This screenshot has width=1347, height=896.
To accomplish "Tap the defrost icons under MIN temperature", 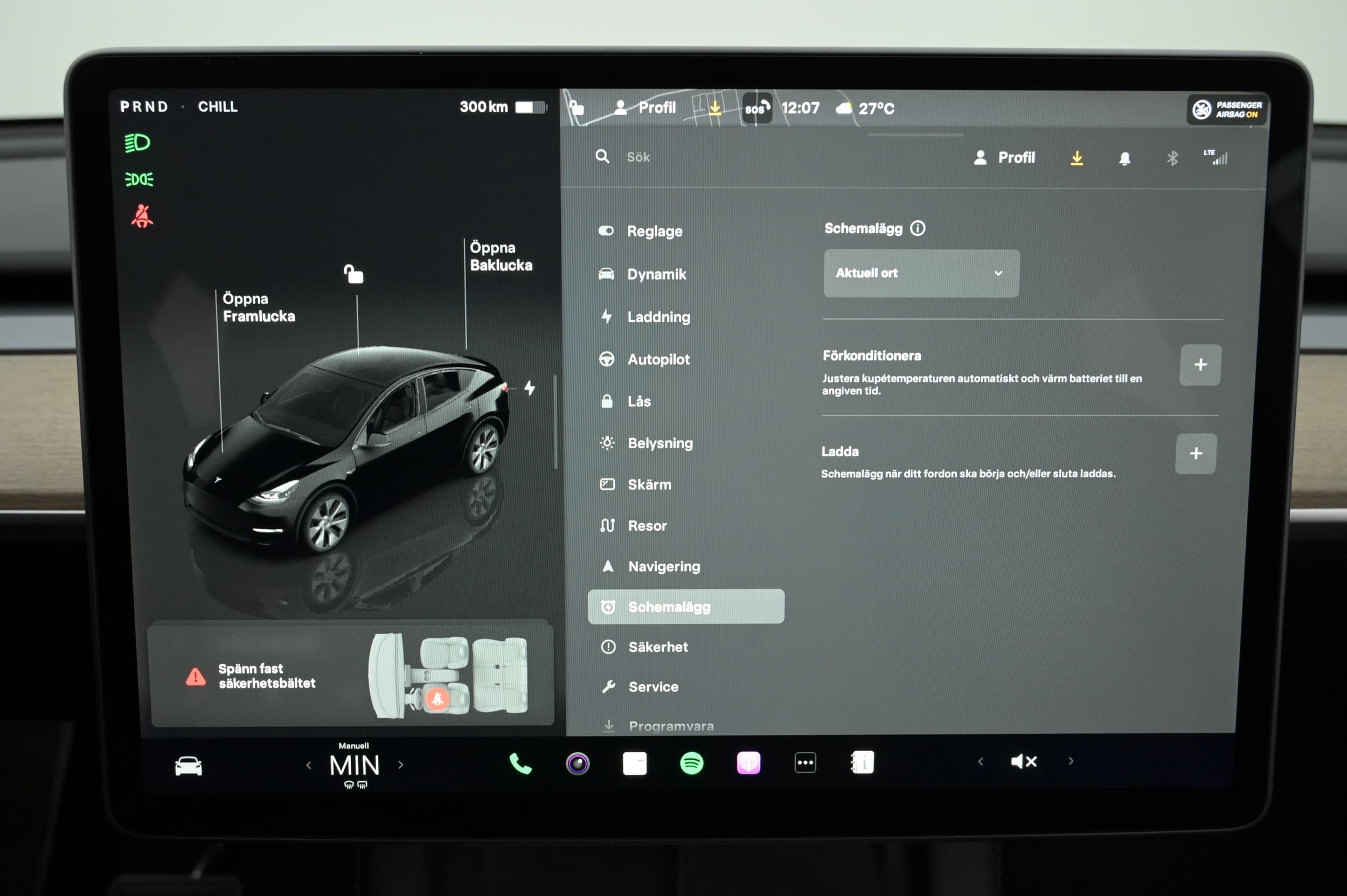I will coord(356,785).
